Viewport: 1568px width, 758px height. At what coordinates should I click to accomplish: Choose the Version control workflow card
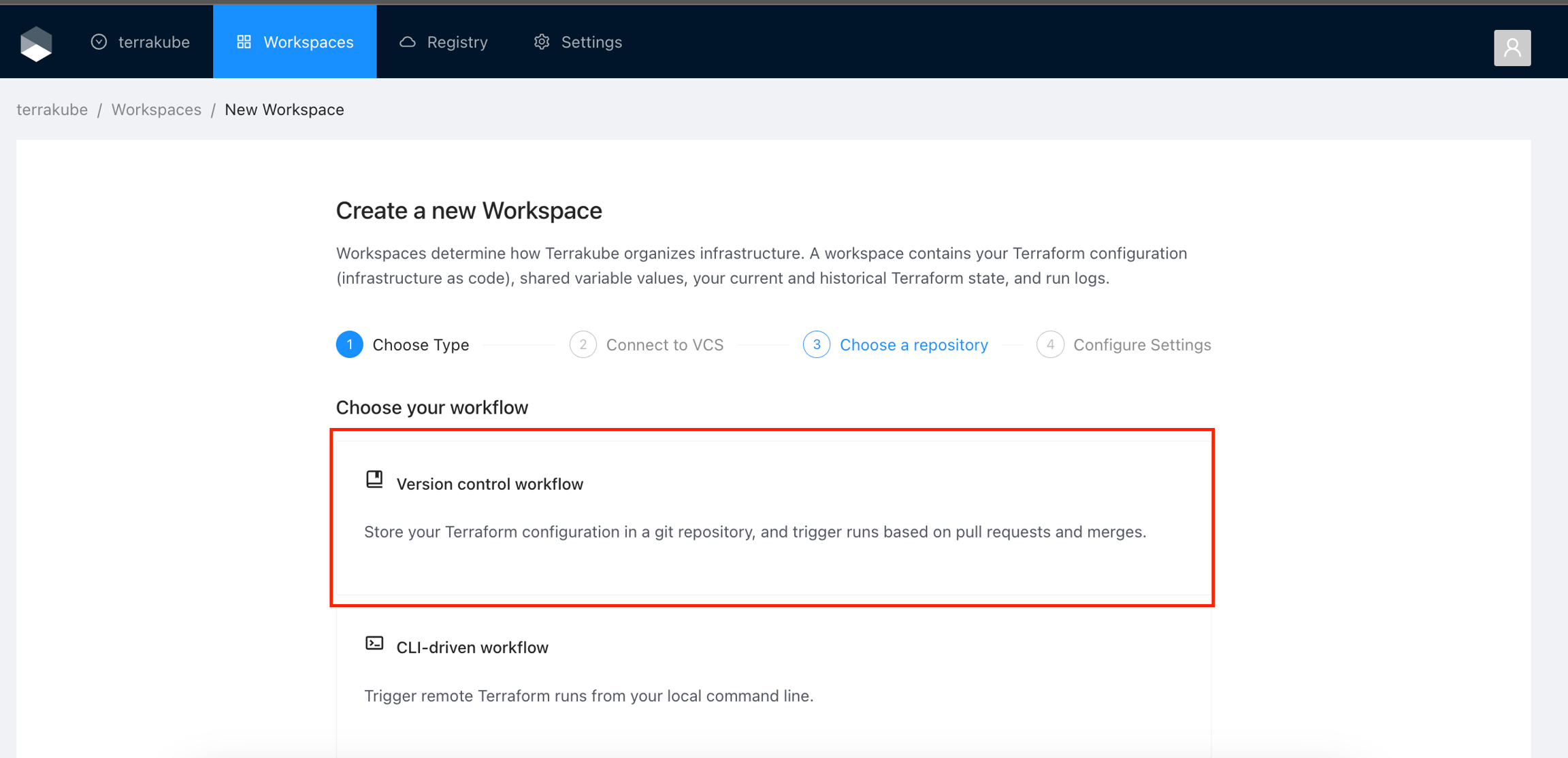coord(772,518)
